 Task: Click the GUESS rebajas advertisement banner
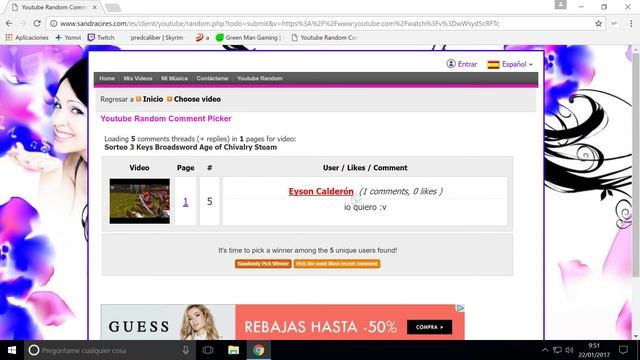coord(282,322)
